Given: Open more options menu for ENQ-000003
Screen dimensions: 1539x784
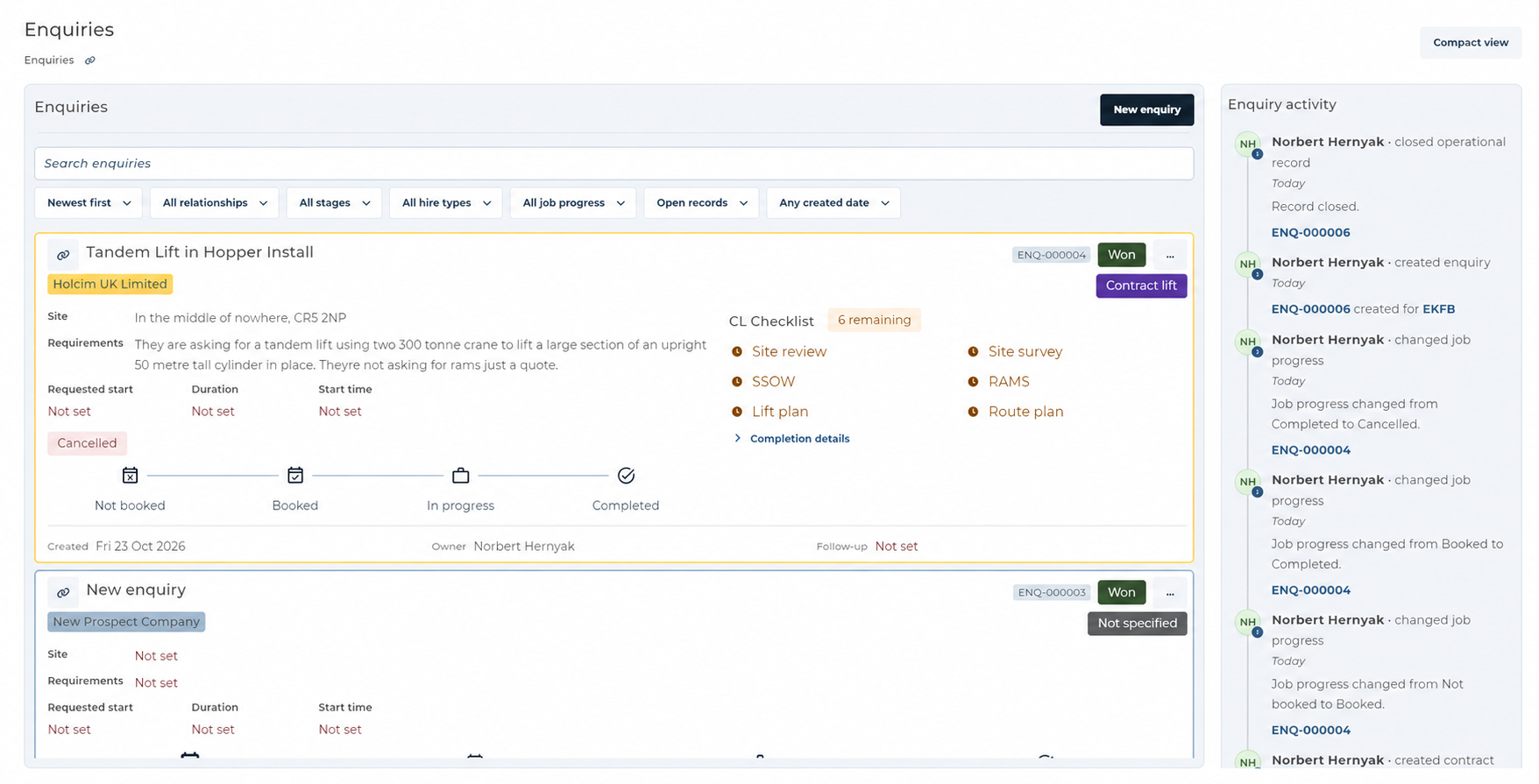Looking at the screenshot, I should [1170, 593].
